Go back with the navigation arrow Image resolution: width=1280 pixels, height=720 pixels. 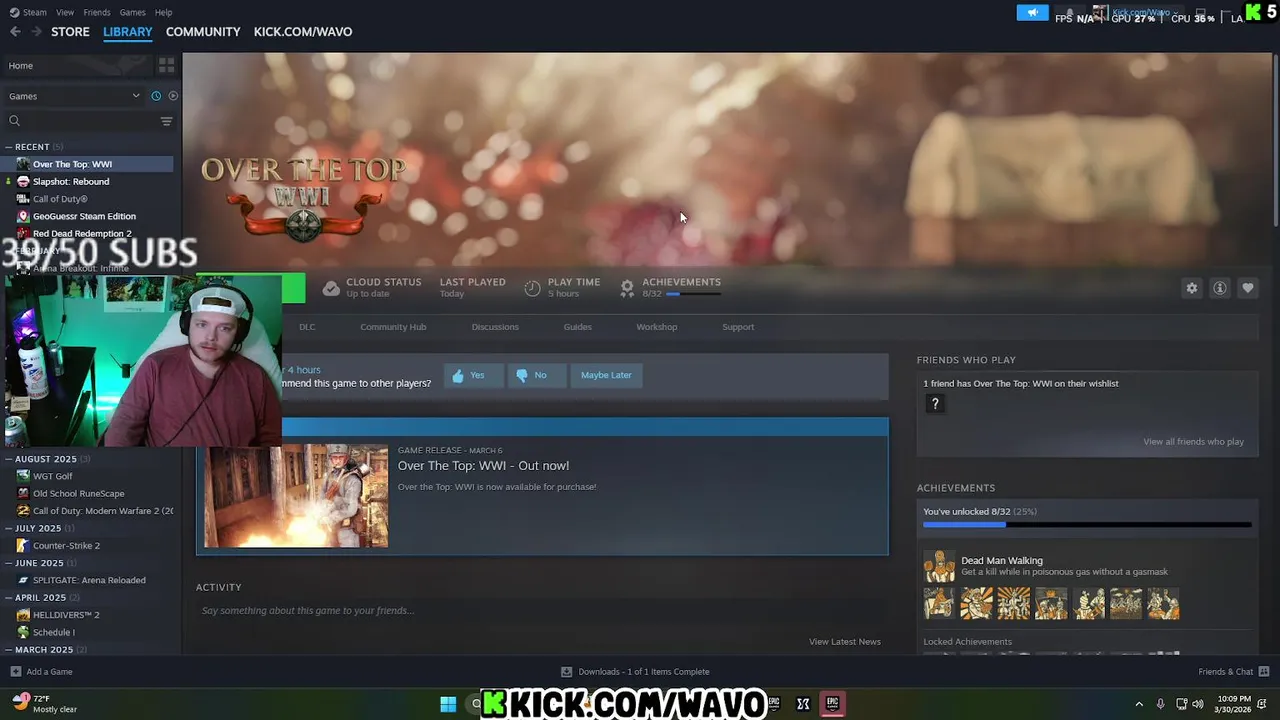tap(15, 32)
